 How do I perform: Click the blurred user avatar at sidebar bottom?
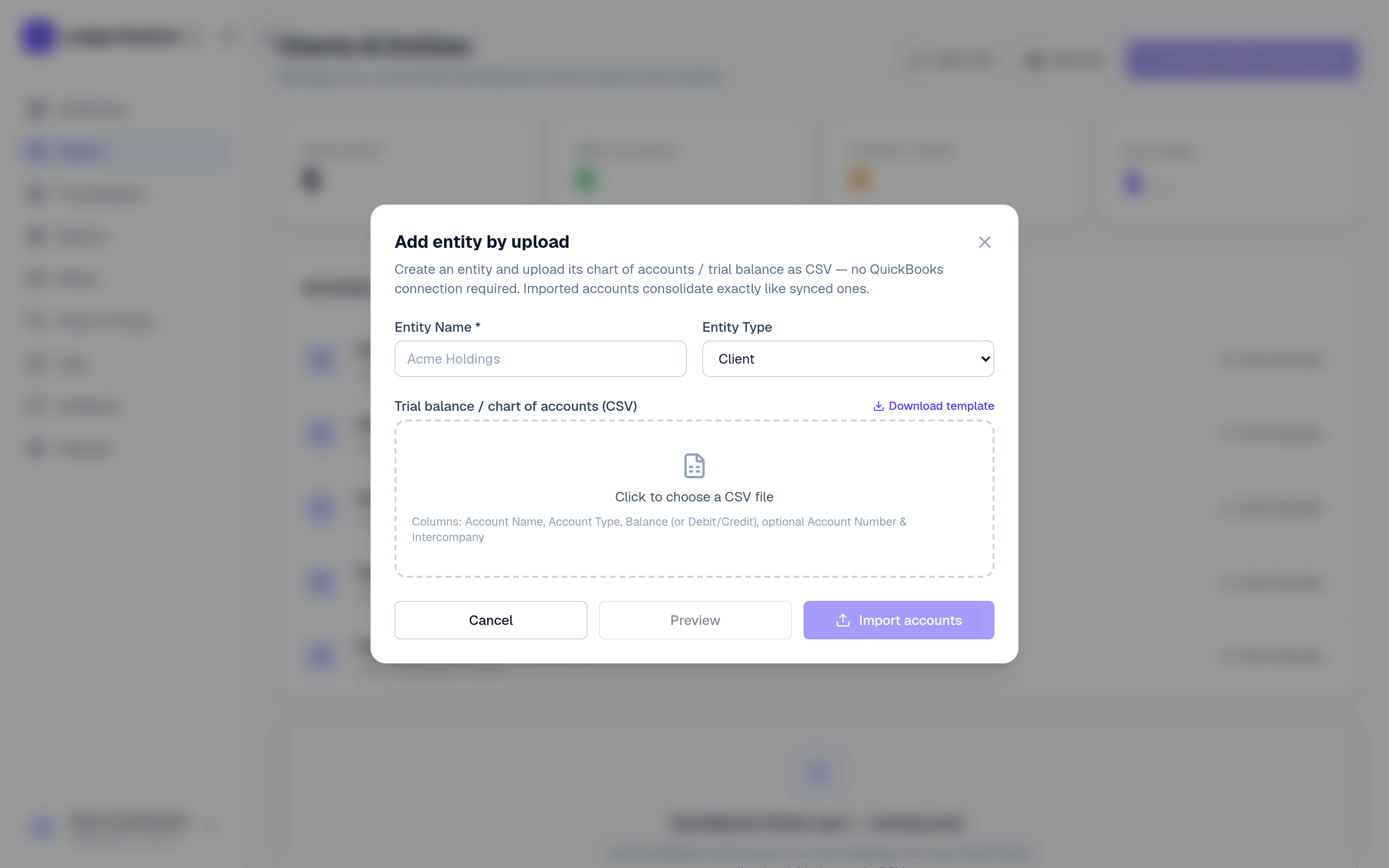[43, 827]
